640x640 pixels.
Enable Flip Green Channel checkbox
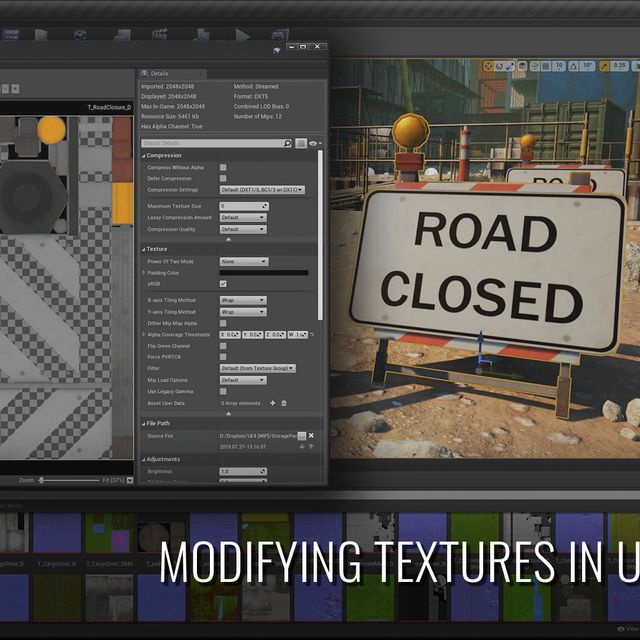[223, 346]
